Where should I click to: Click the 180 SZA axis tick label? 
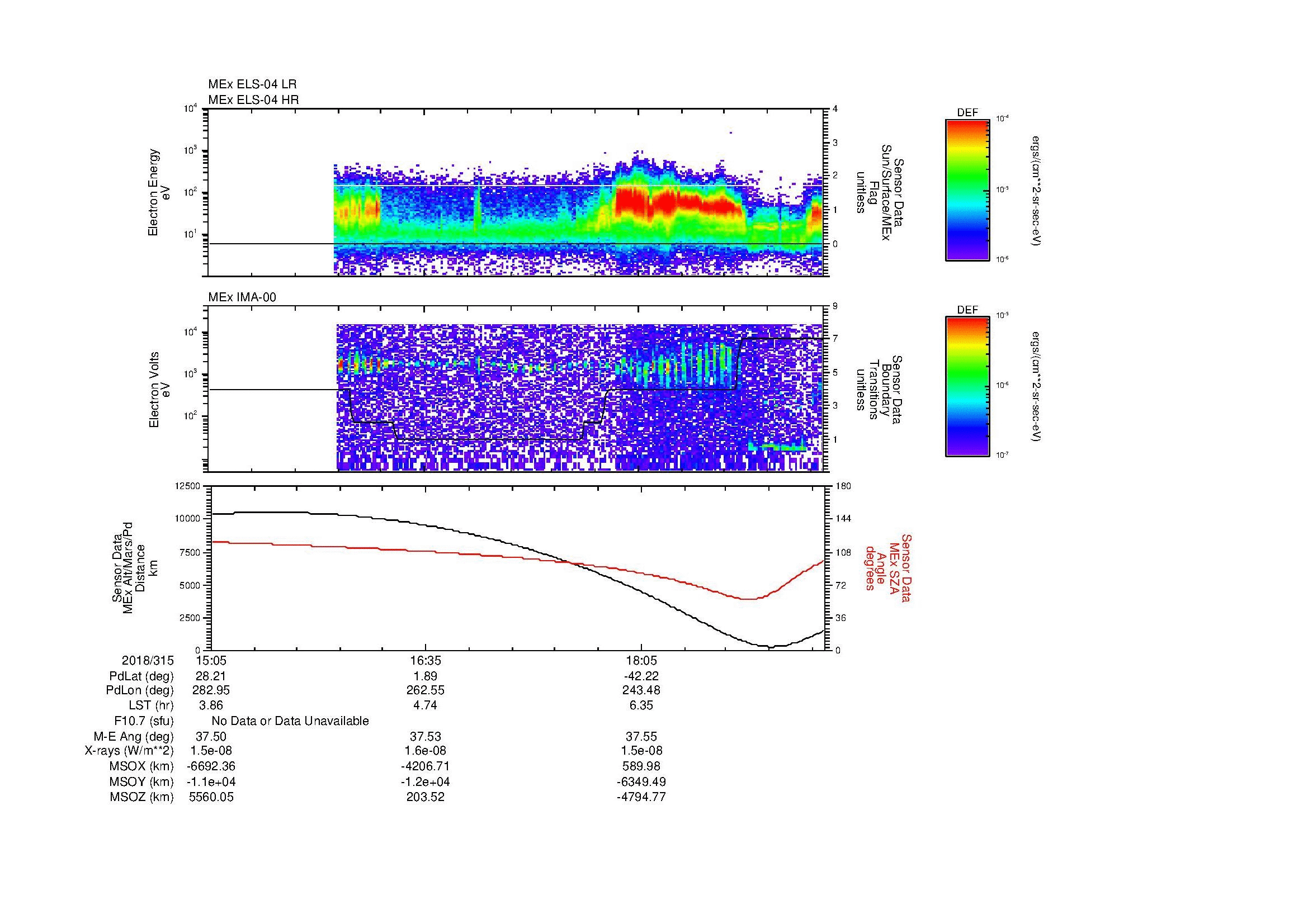(844, 486)
